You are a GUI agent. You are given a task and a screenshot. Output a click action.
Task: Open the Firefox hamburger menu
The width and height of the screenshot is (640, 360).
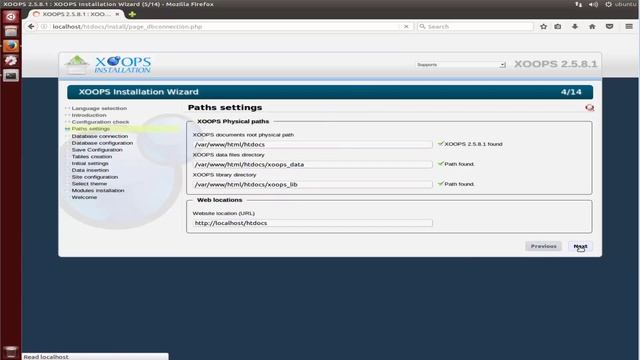(x=629, y=27)
